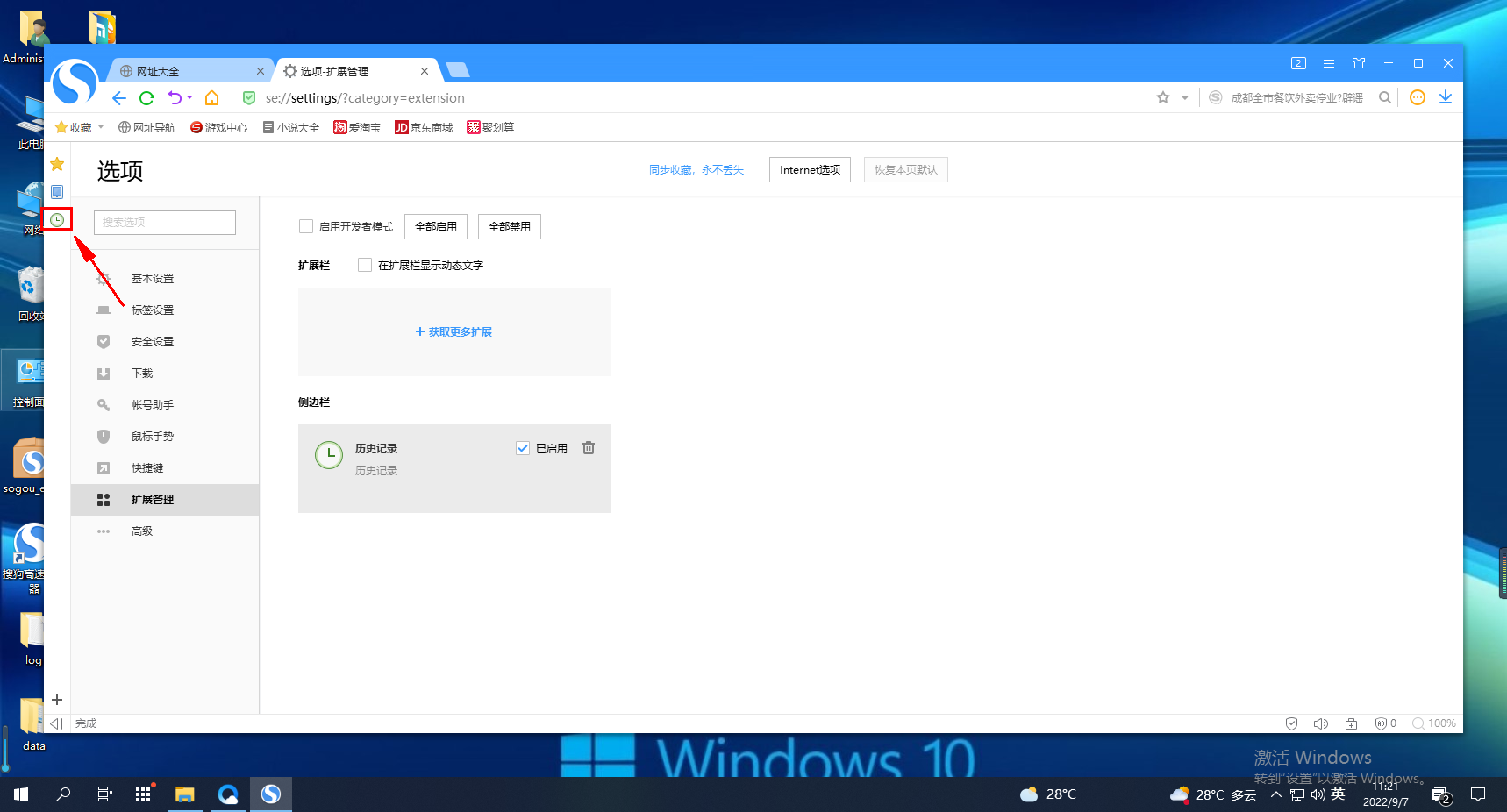Open the sidebar history clock icon
Image resolution: width=1507 pixels, height=812 pixels.
pyautogui.click(x=57, y=220)
